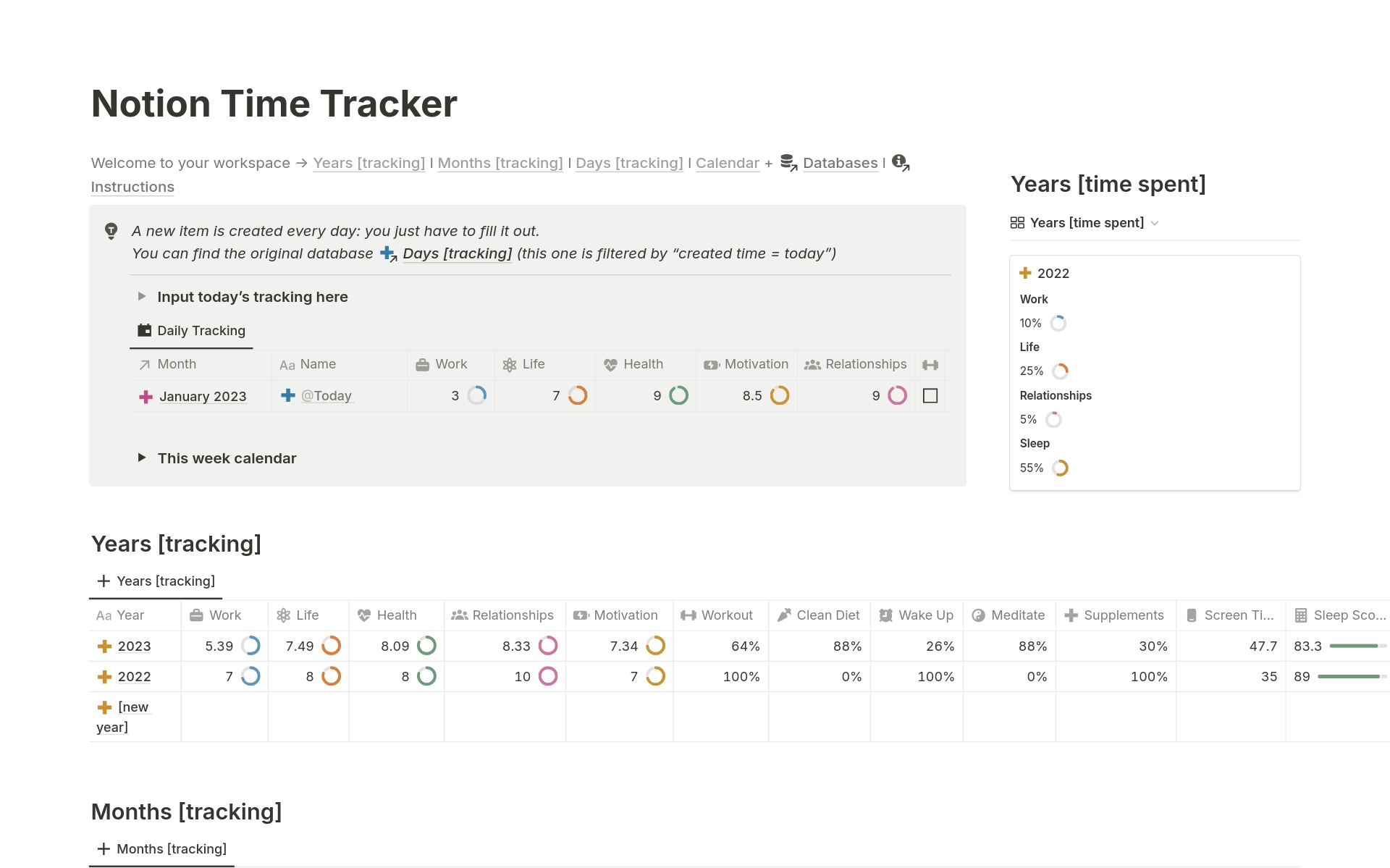Image resolution: width=1390 pixels, height=868 pixels.
Task: Open the [new year] row
Action: [x=123, y=717]
